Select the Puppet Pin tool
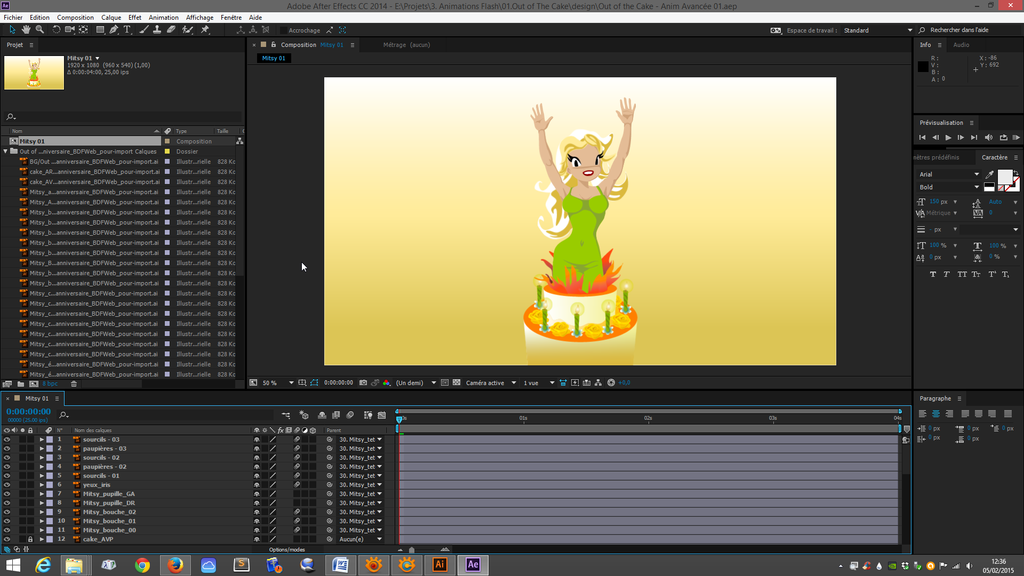 [205, 30]
